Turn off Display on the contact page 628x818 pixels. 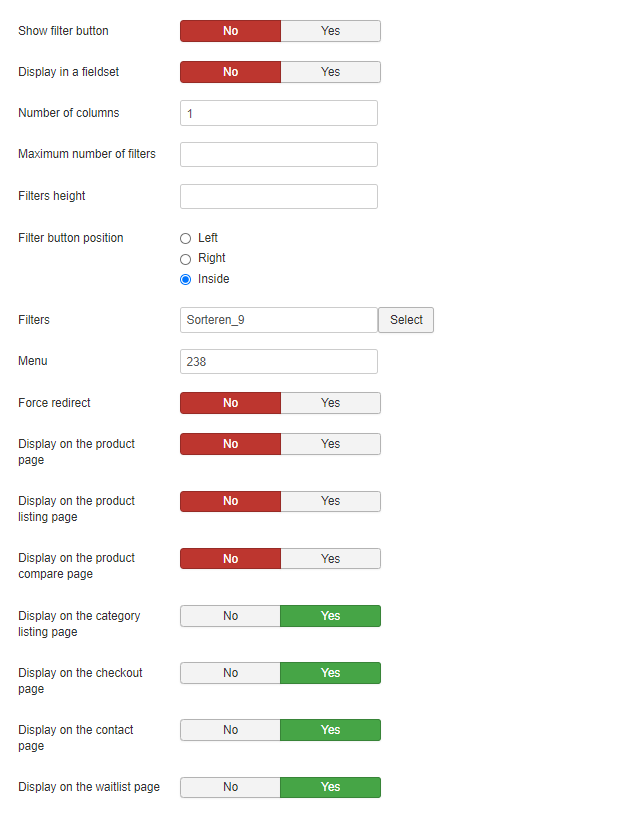(x=231, y=730)
